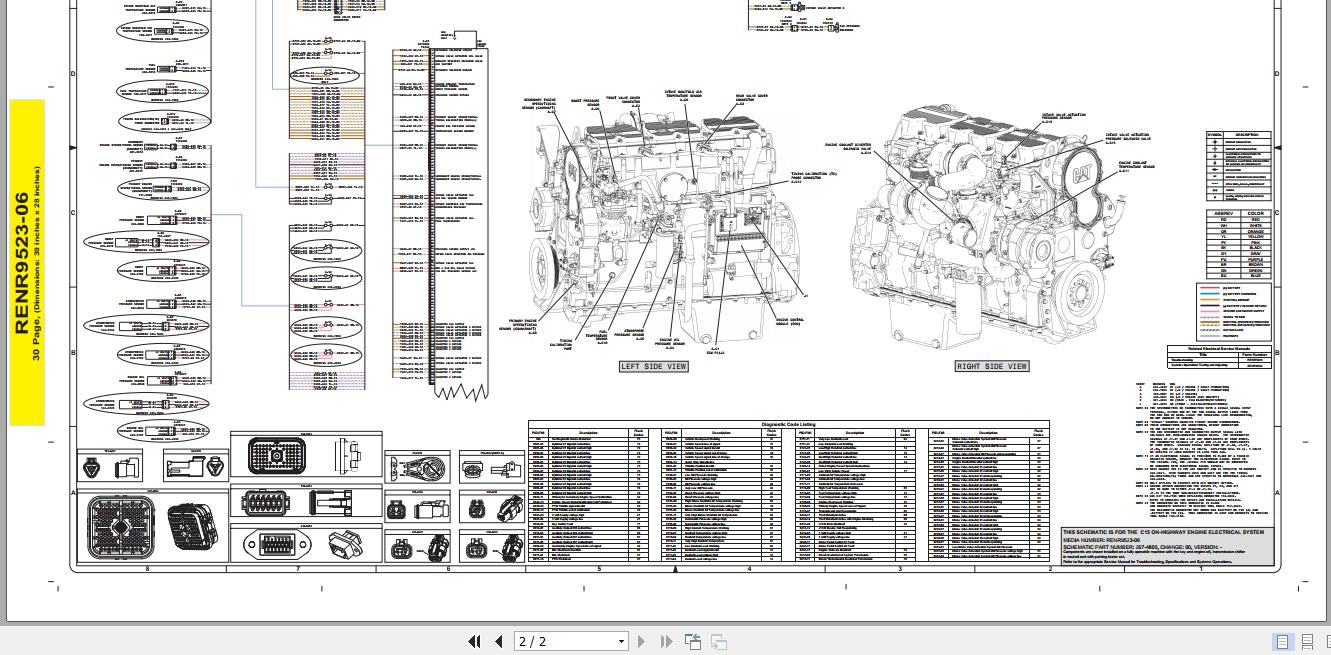Go back one page with the previous-page arrow icon
The height and width of the screenshot is (655, 1331).
click(x=498, y=641)
